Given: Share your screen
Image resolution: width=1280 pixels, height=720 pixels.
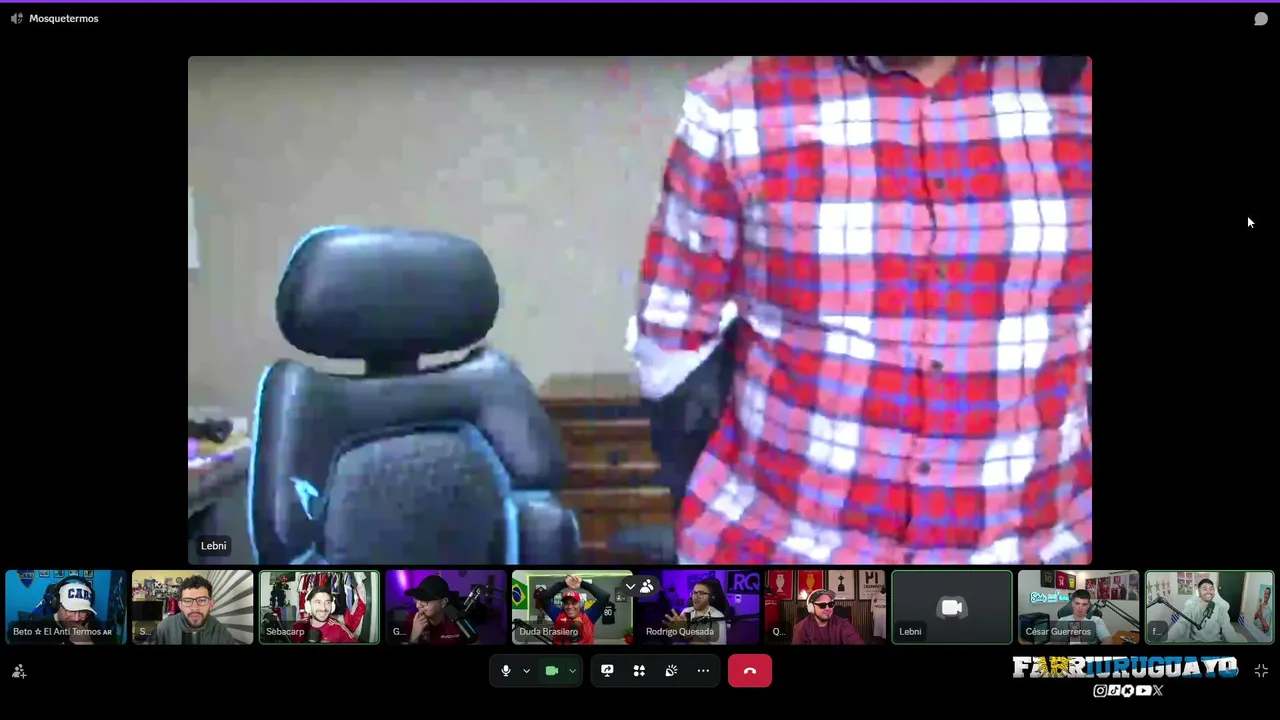Looking at the screenshot, I should tap(607, 671).
